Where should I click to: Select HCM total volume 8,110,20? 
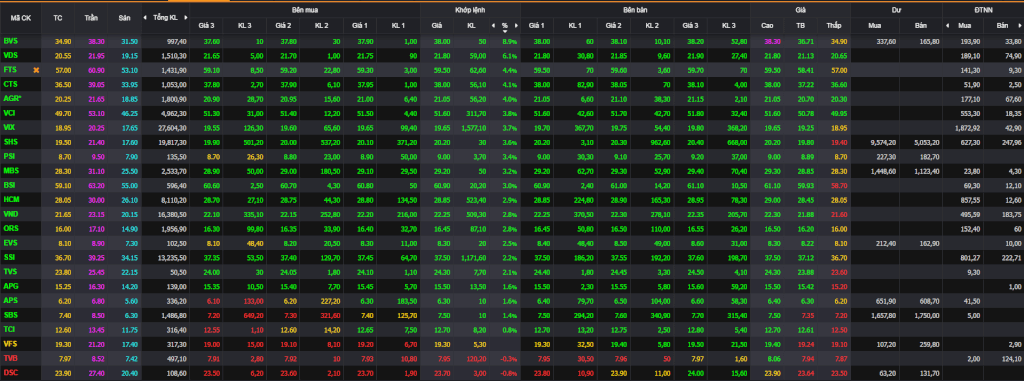175,199
